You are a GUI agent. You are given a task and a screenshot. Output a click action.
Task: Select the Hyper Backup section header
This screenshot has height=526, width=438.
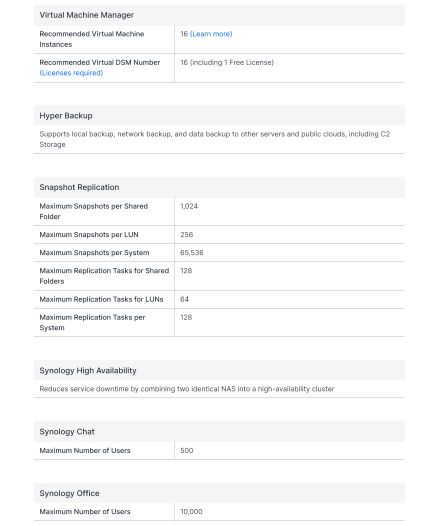pos(66,116)
